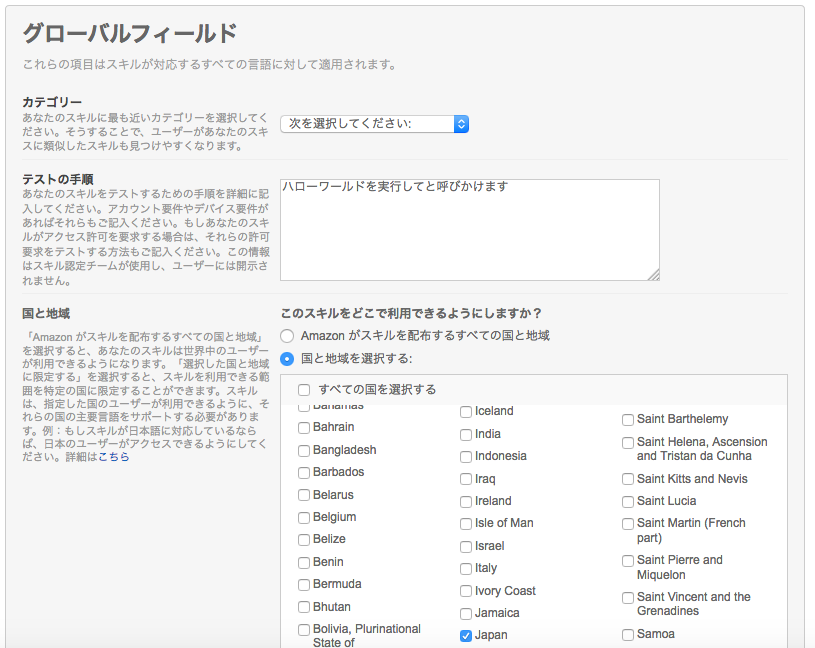Check Saint Helena, Ascension and Tristan checkbox

click(x=628, y=443)
